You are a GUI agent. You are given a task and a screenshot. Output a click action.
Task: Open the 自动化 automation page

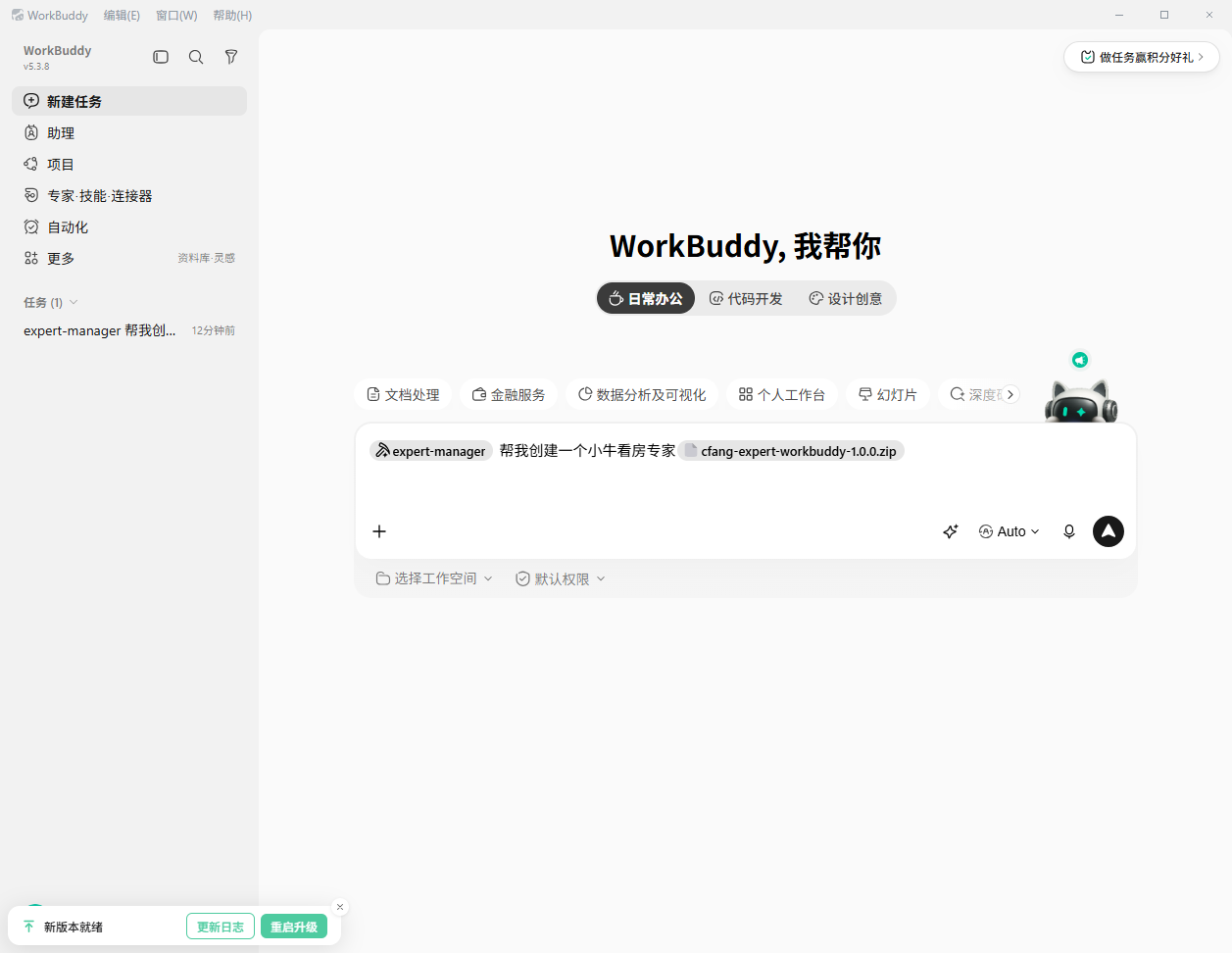[129, 226]
